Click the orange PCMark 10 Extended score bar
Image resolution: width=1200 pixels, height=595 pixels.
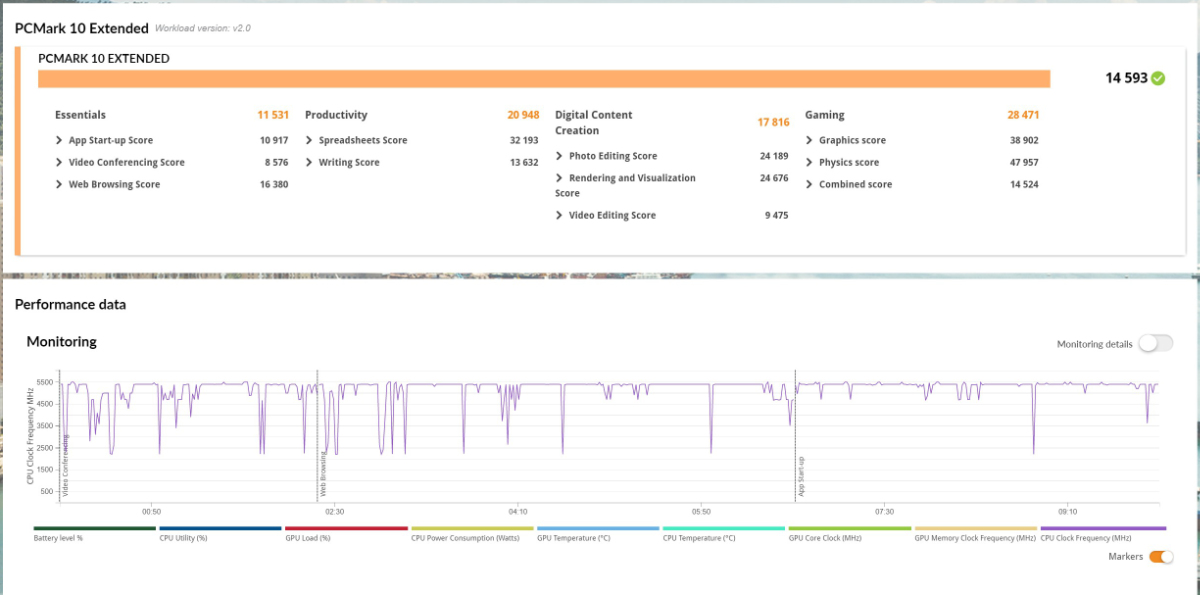(x=544, y=79)
